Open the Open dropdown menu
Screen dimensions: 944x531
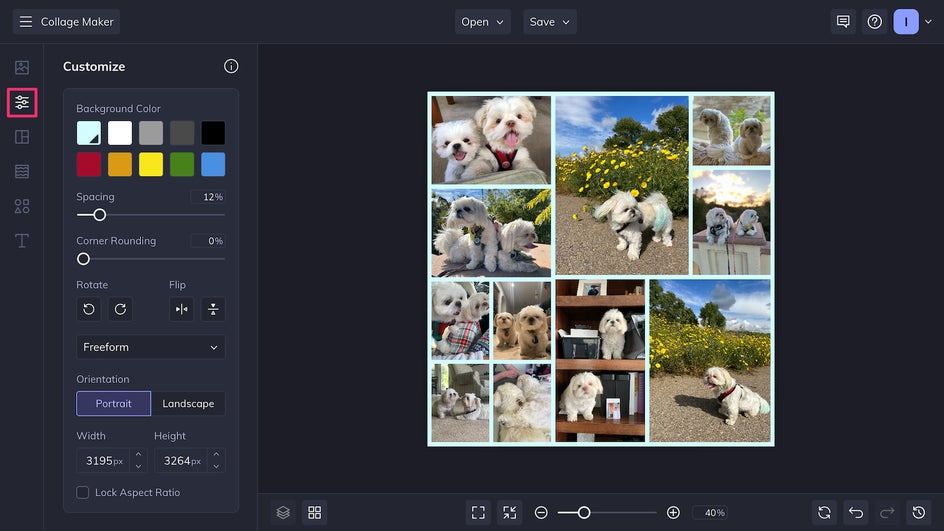[482, 22]
